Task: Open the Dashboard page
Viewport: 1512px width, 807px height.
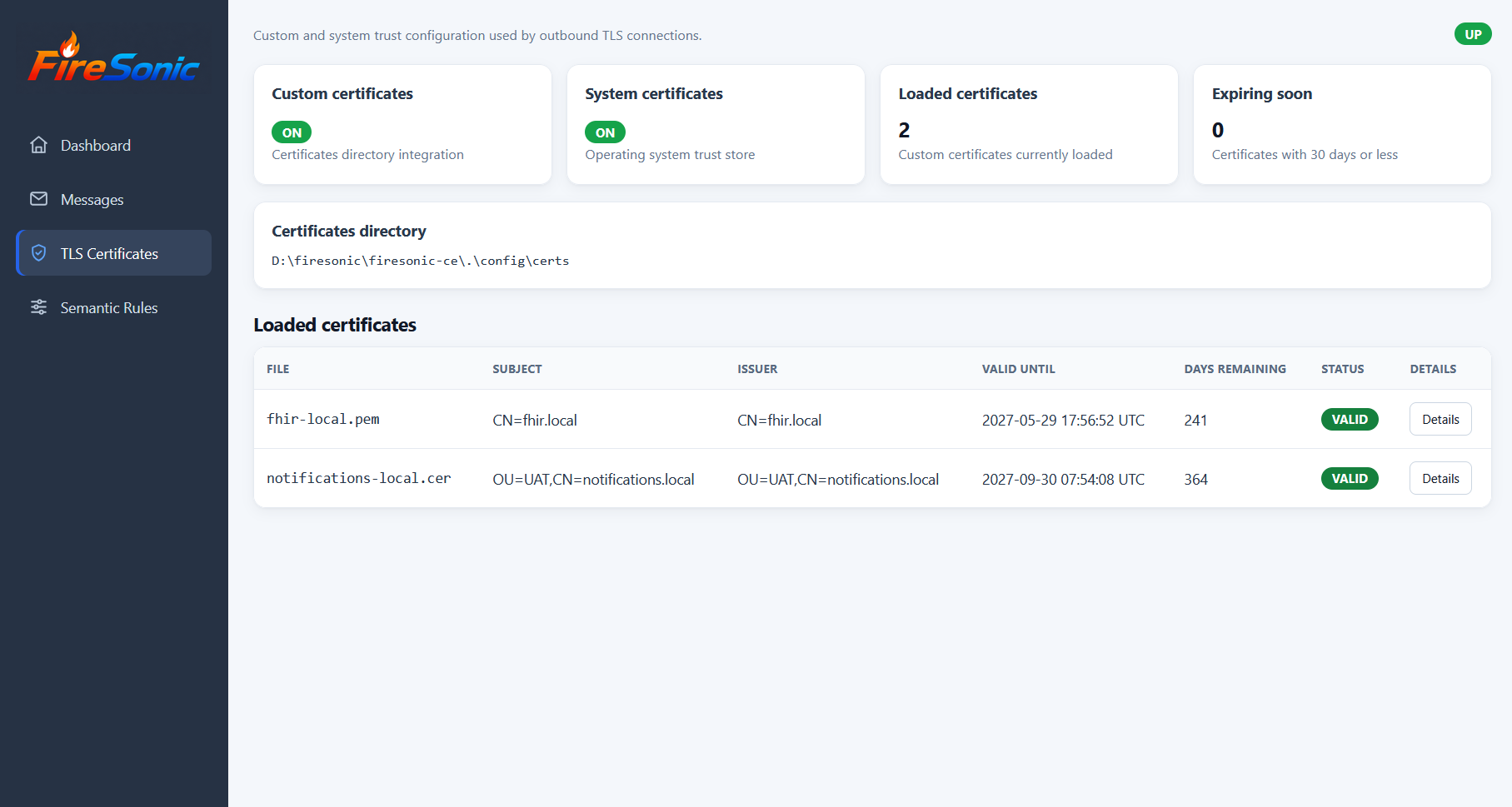Action: click(113, 145)
